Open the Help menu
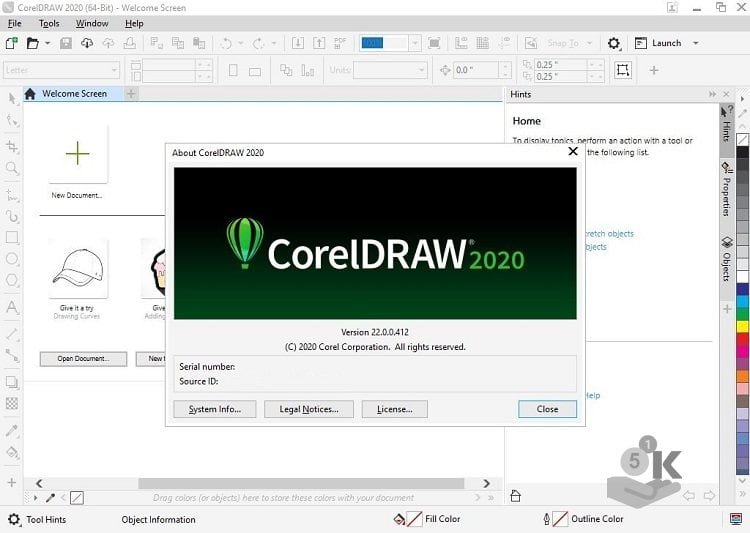Image resolution: width=750 pixels, height=533 pixels. [134, 23]
